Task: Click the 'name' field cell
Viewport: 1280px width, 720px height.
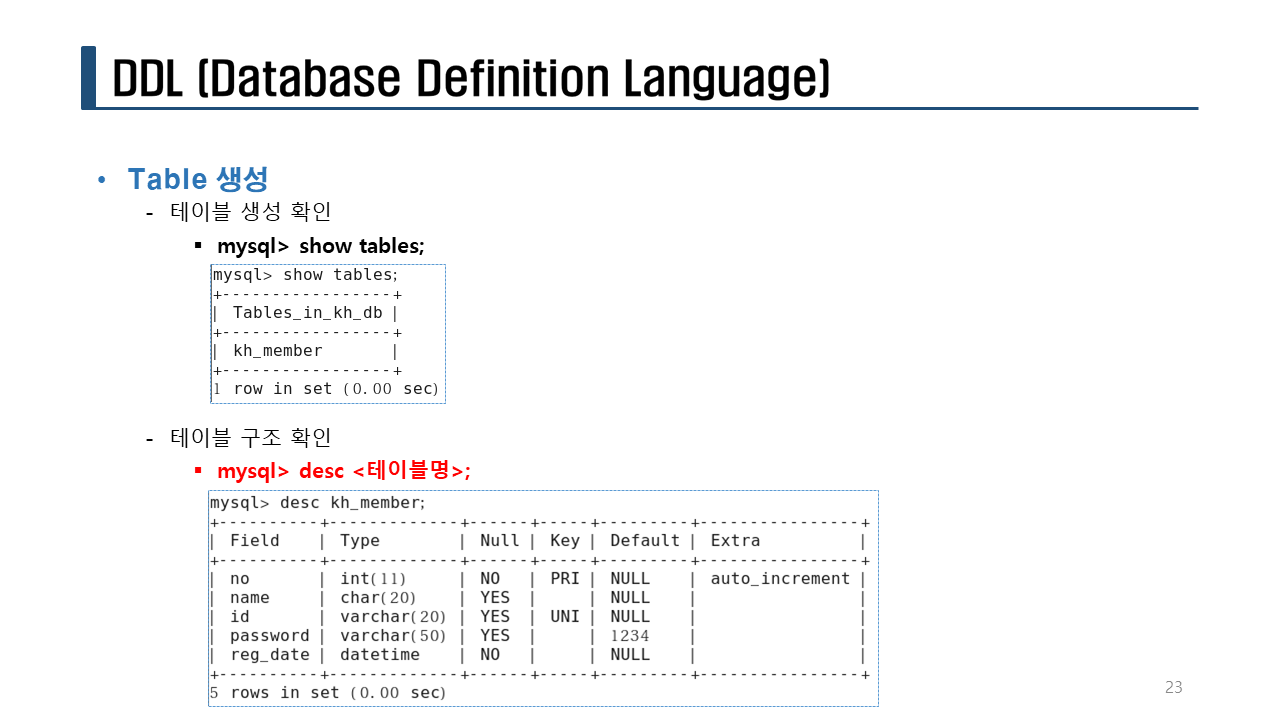Action: tap(250, 598)
